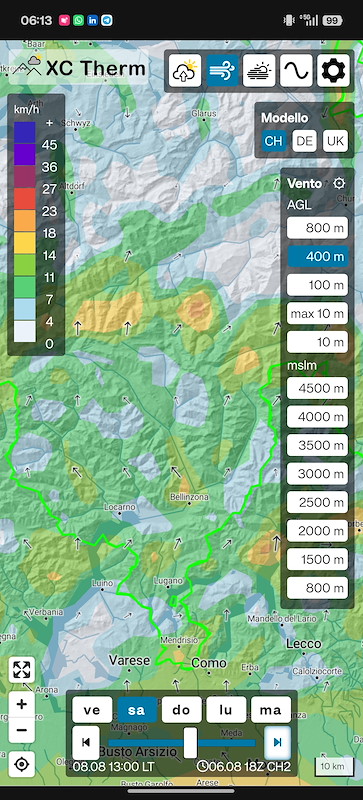Tap the WhatsApp status bar icon
The width and height of the screenshot is (363, 800).
tap(78, 20)
